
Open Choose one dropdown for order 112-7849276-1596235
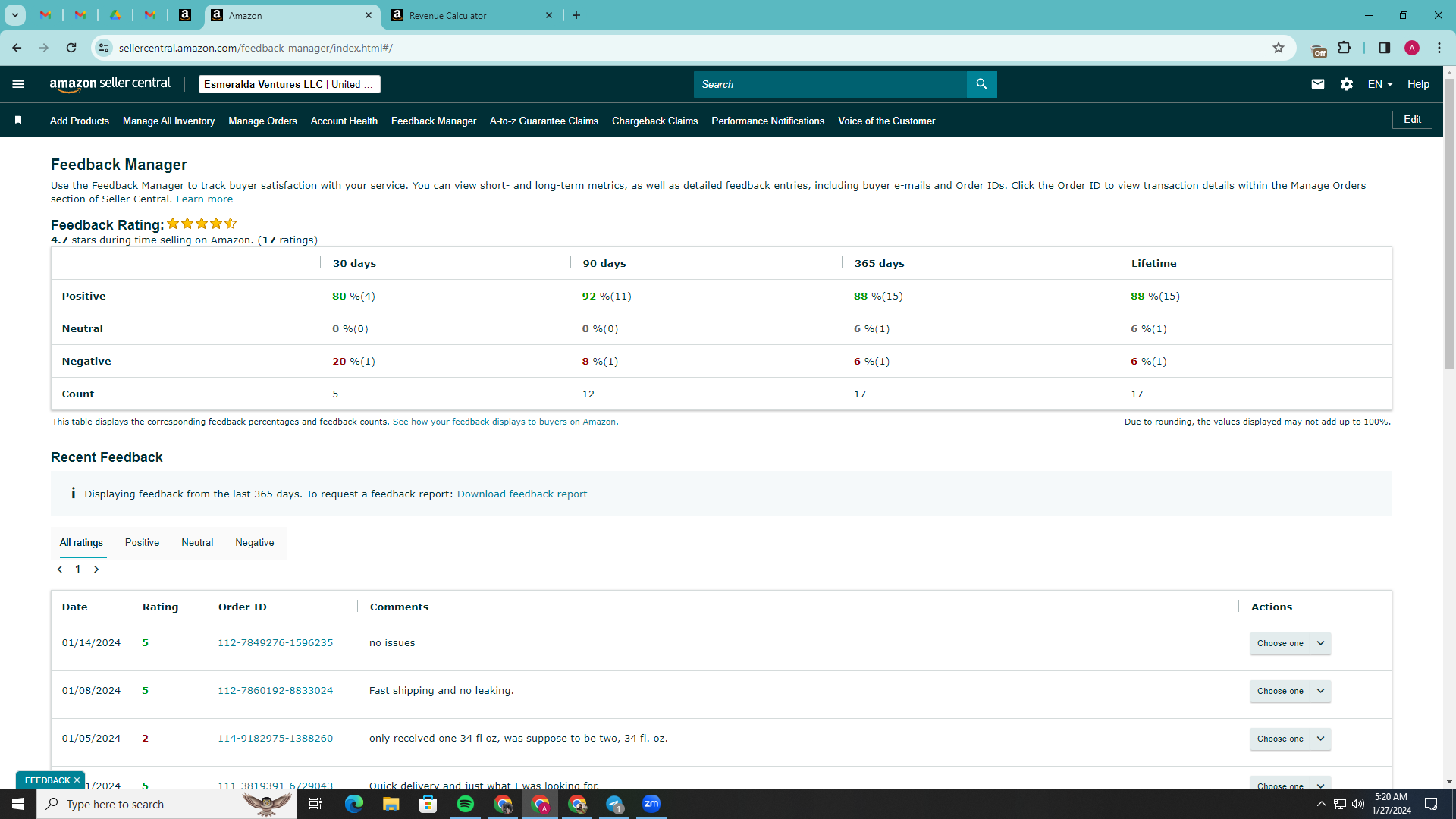[x=1290, y=643]
